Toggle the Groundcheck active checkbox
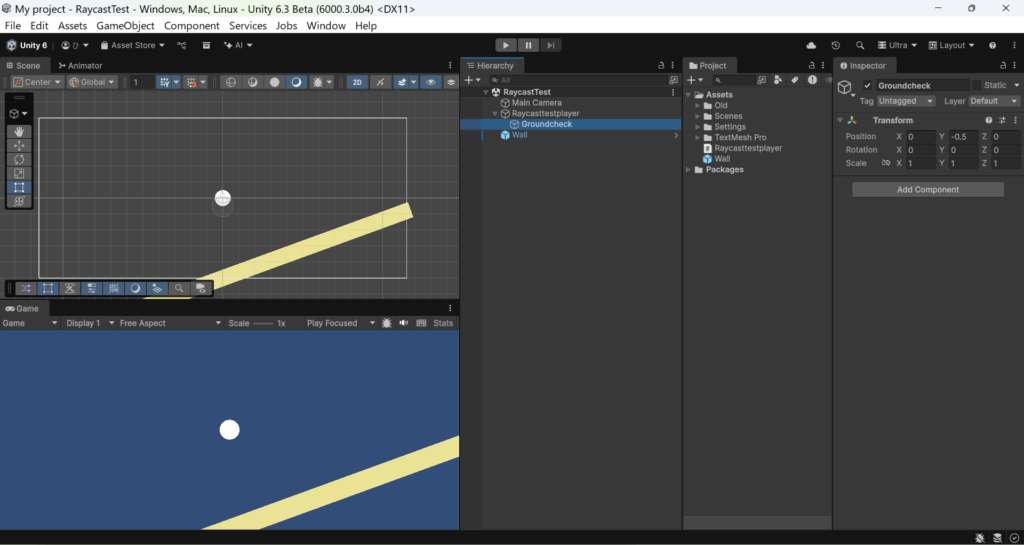Screen dimensions: 1024x545 click(x=867, y=86)
